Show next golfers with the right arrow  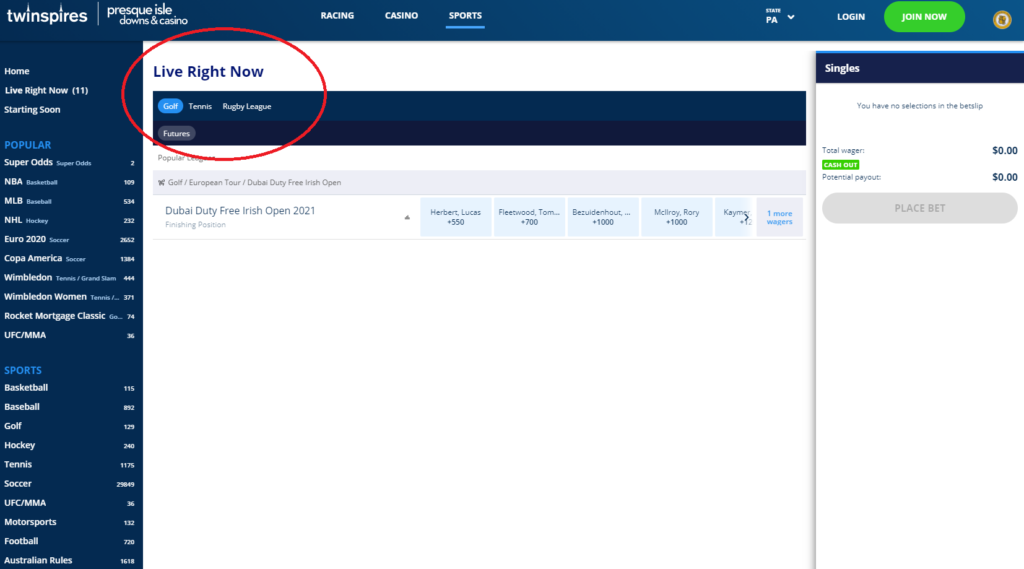746,217
